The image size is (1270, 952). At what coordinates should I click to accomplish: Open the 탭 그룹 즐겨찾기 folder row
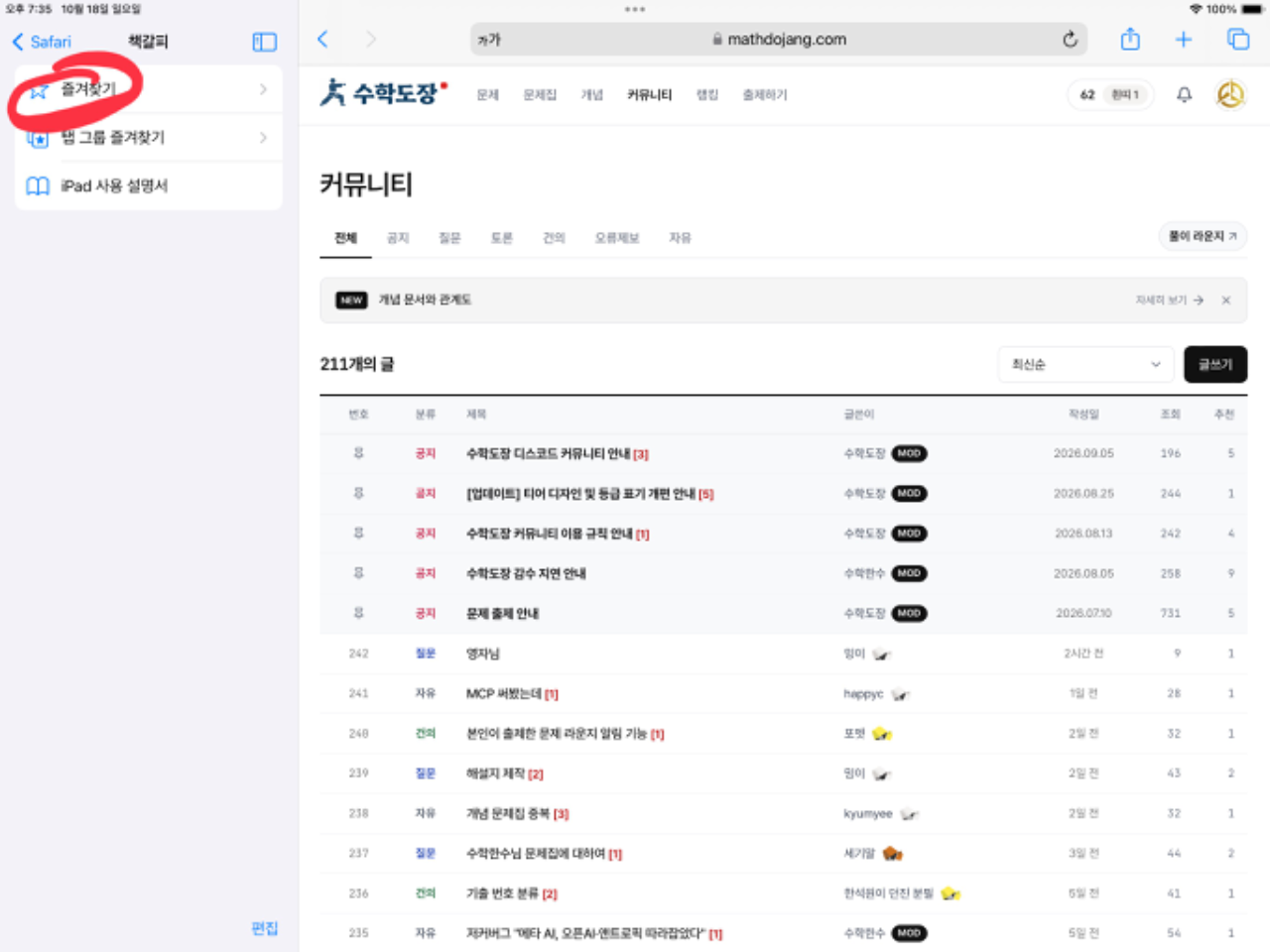coord(149,138)
